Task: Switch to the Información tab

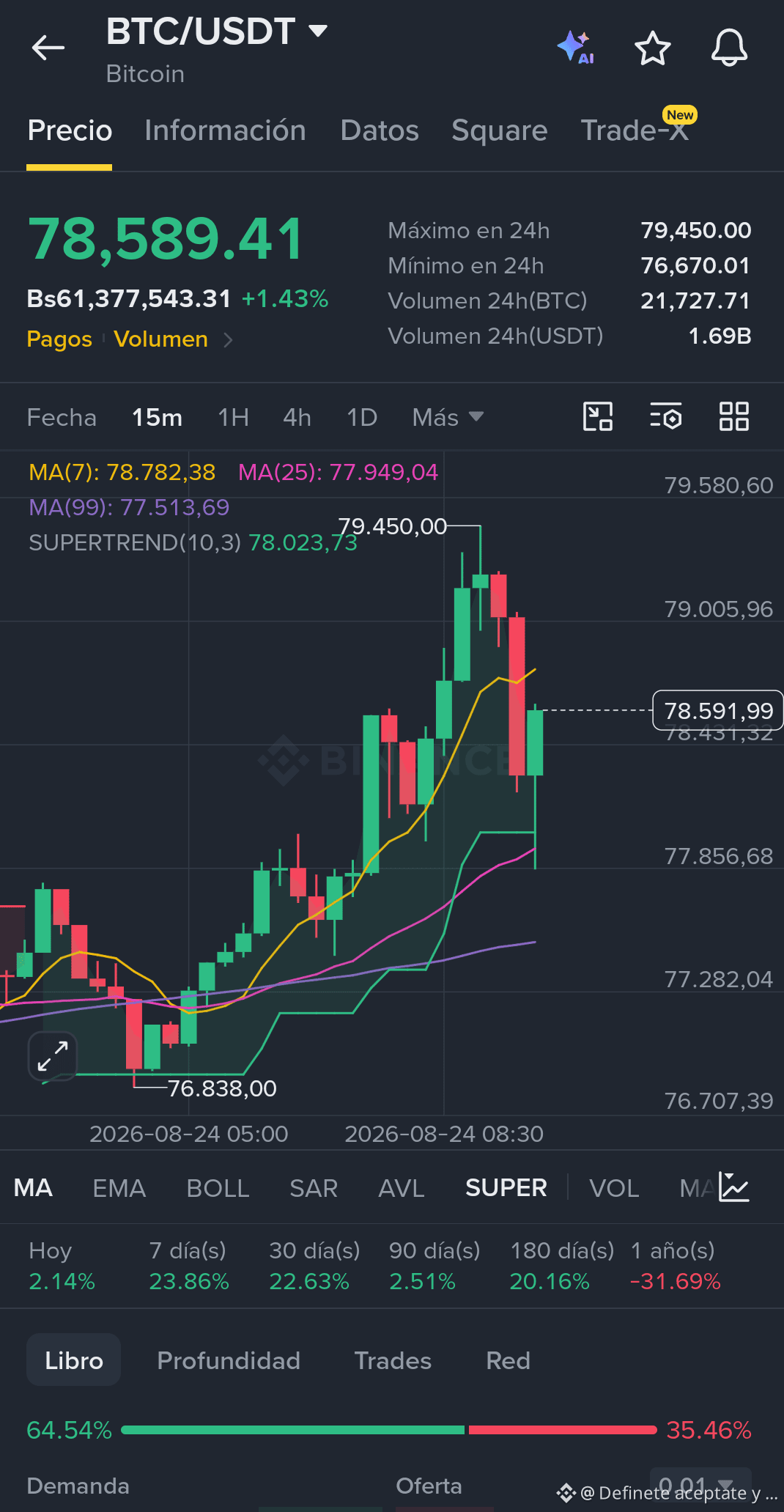Action: tap(225, 130)
